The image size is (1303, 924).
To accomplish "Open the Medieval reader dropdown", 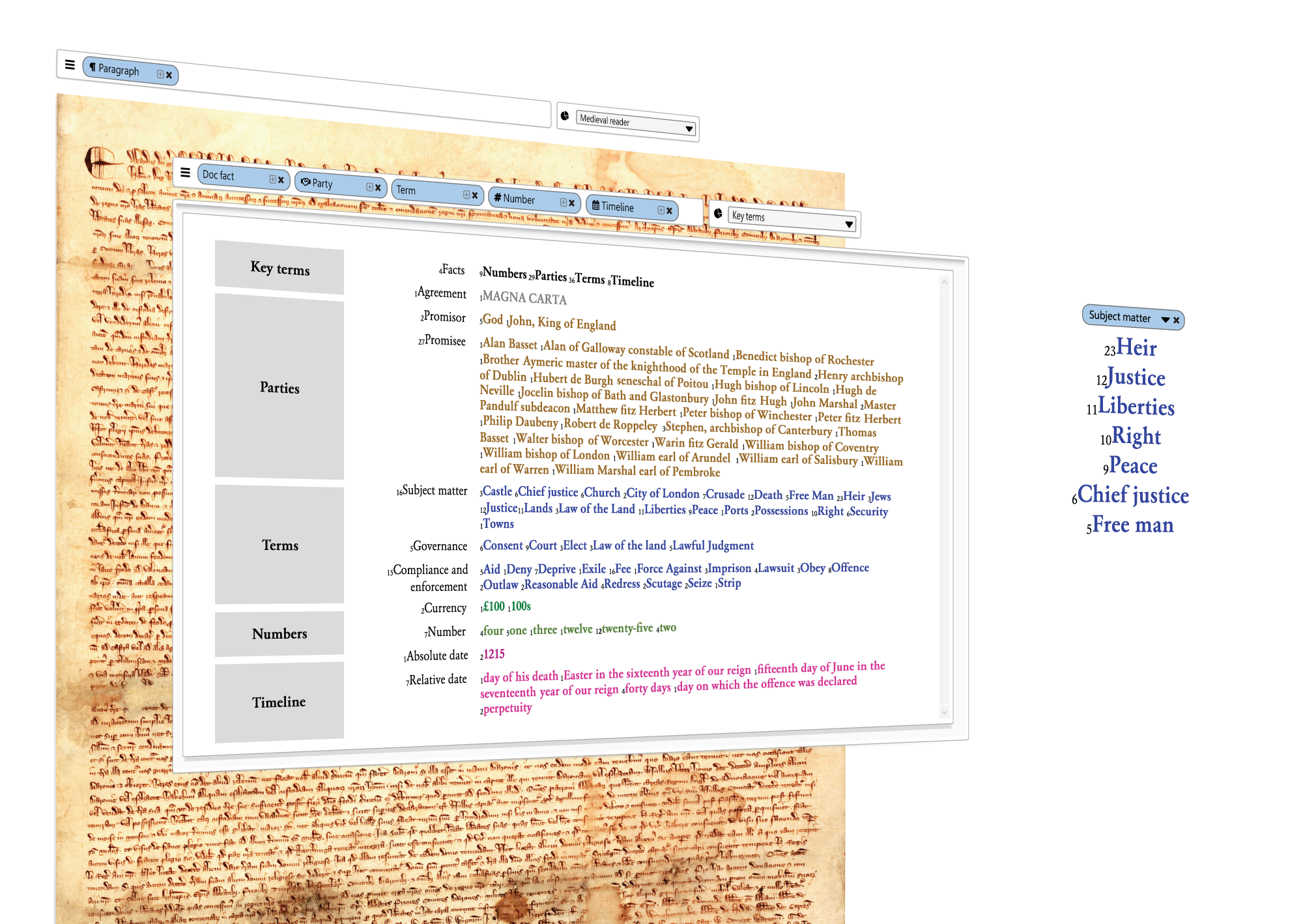I will click(x=637, y=124).
